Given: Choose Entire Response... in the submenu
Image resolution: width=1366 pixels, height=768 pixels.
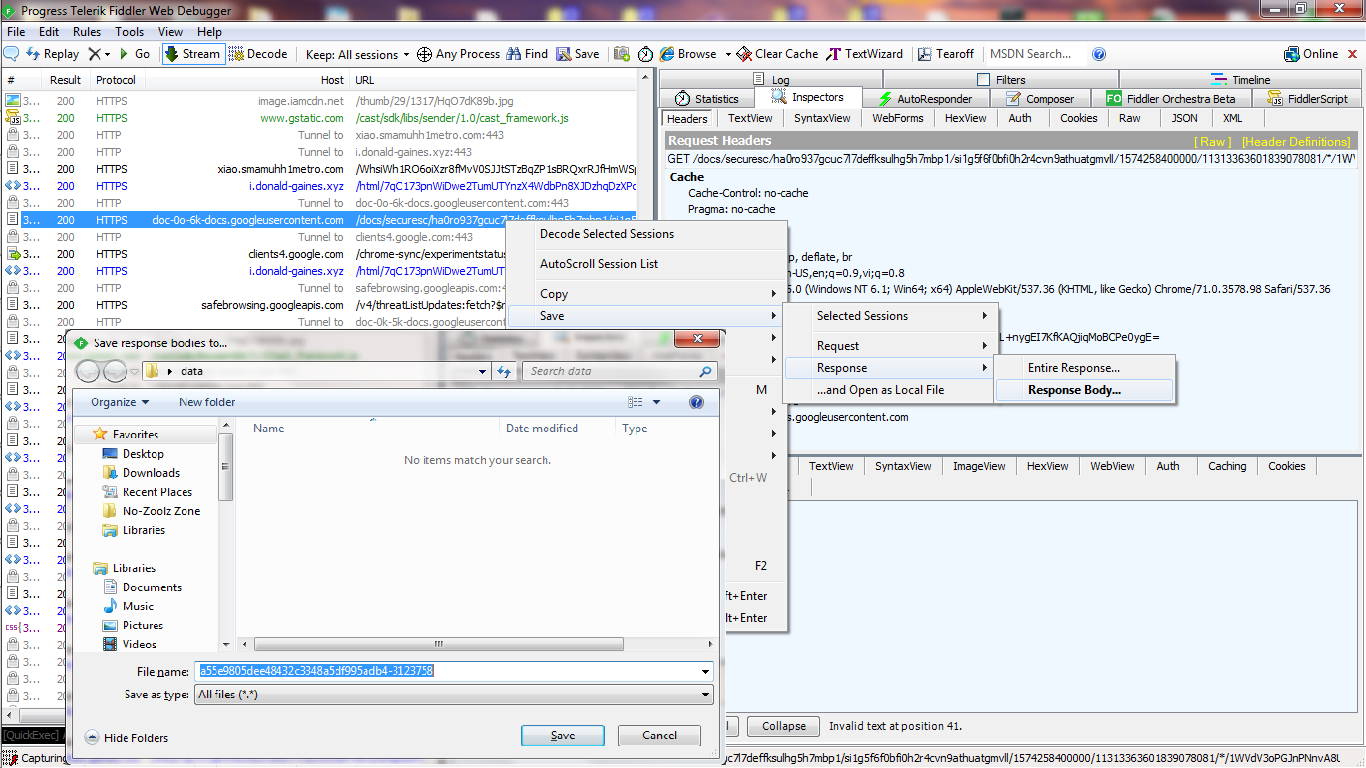Looking at the screenshot, I should (x=1084, y=368).
